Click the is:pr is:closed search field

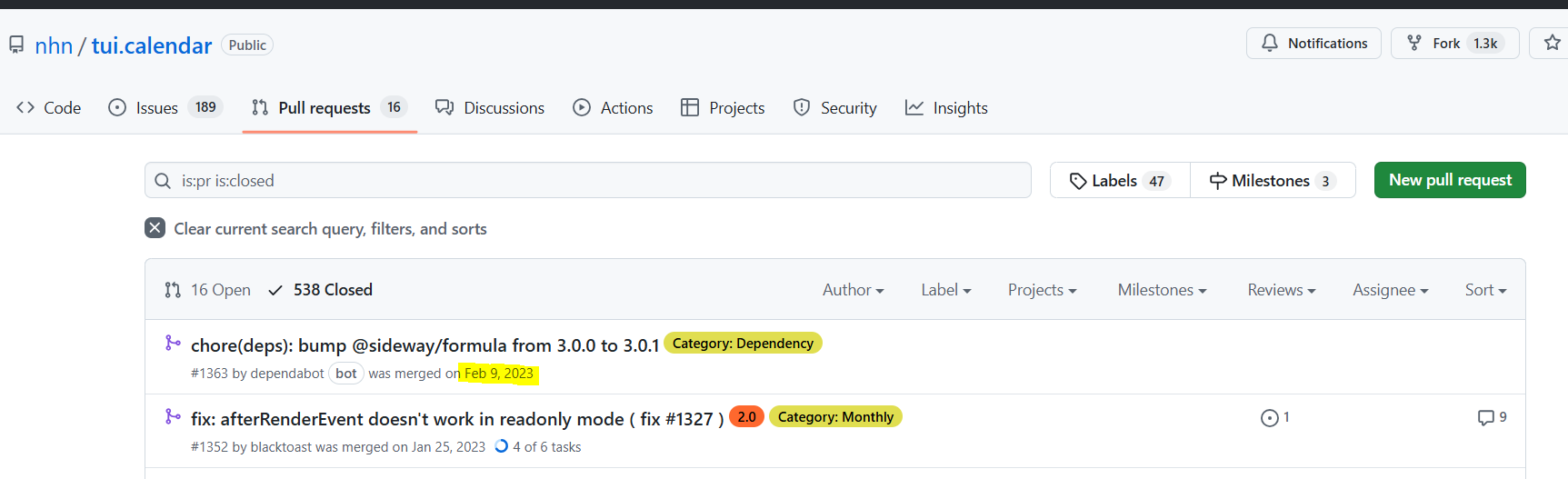click(x=587, y=180)
